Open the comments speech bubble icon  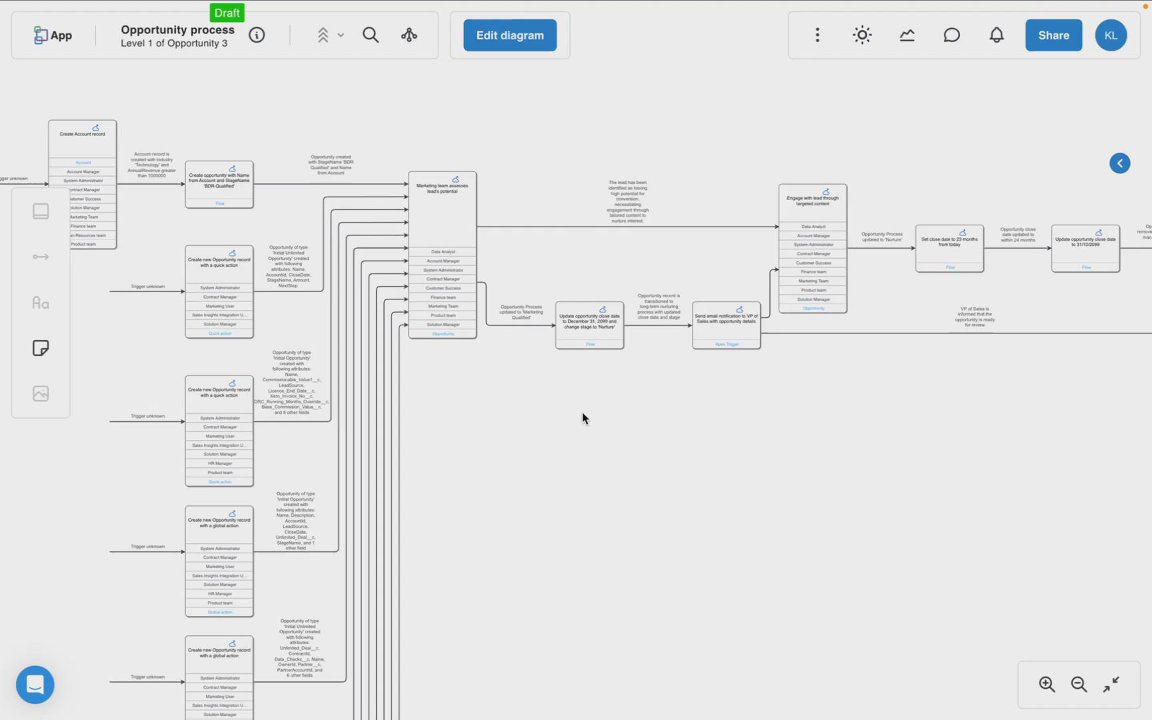[x=951, y=35]
